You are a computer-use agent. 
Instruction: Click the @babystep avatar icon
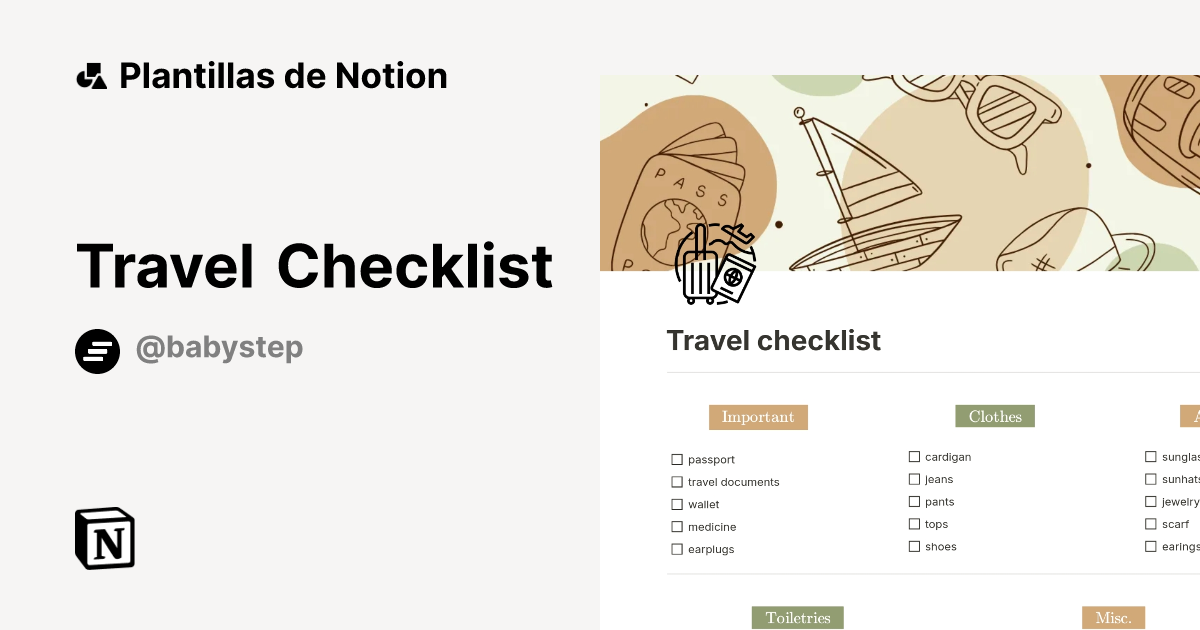[x=97, y=351]
